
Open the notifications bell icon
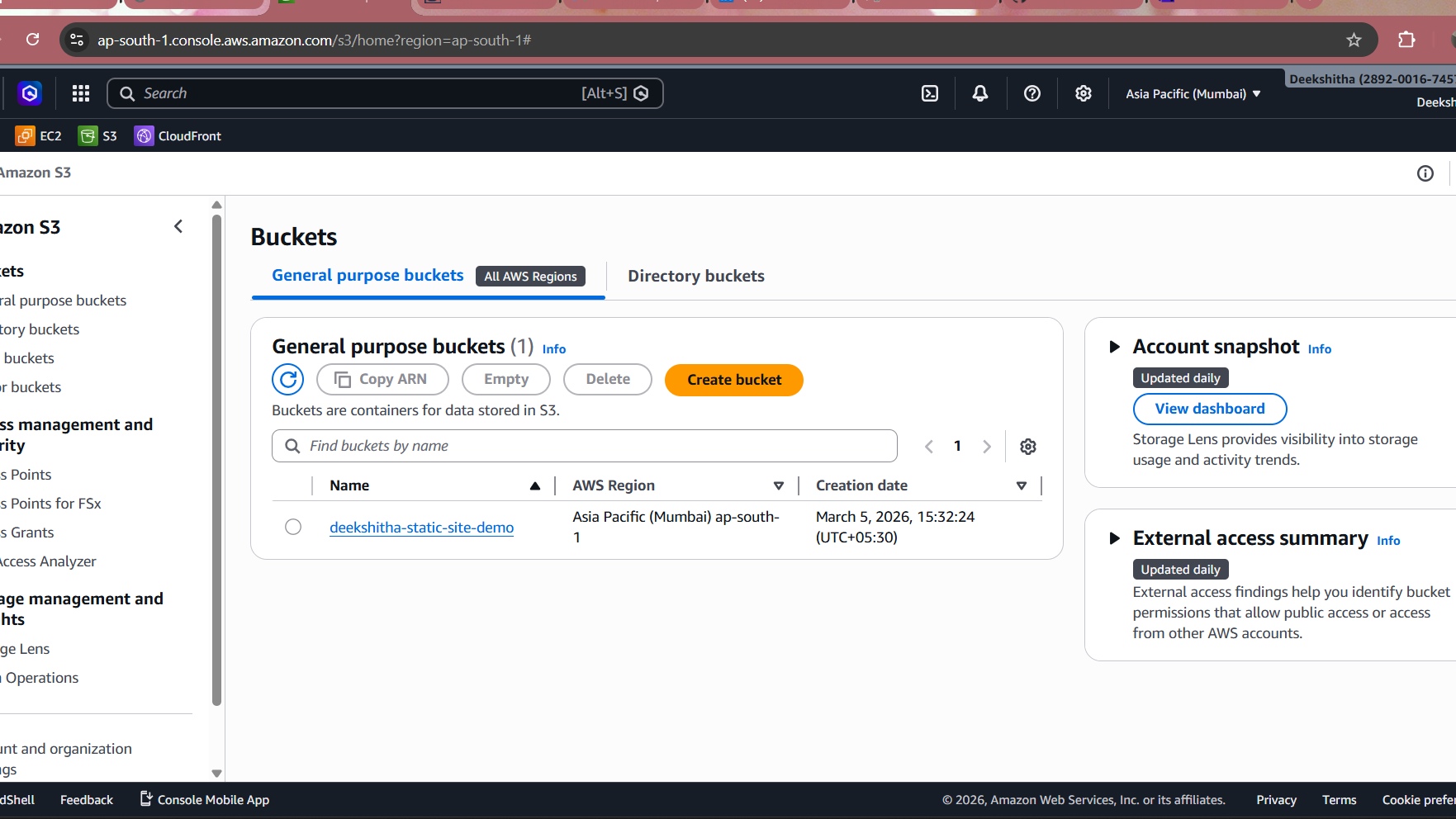click(x=980, y=93)
